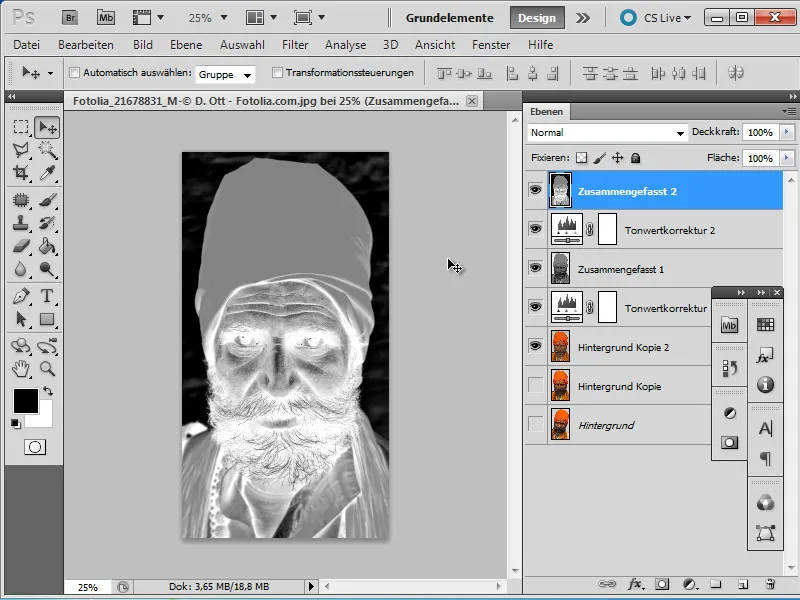Image resolution: width=800 pixels, height=600 pixels.
Task: Hide the Tonwertkorrektur 2 layer
Action: click(x=535, y=229)
